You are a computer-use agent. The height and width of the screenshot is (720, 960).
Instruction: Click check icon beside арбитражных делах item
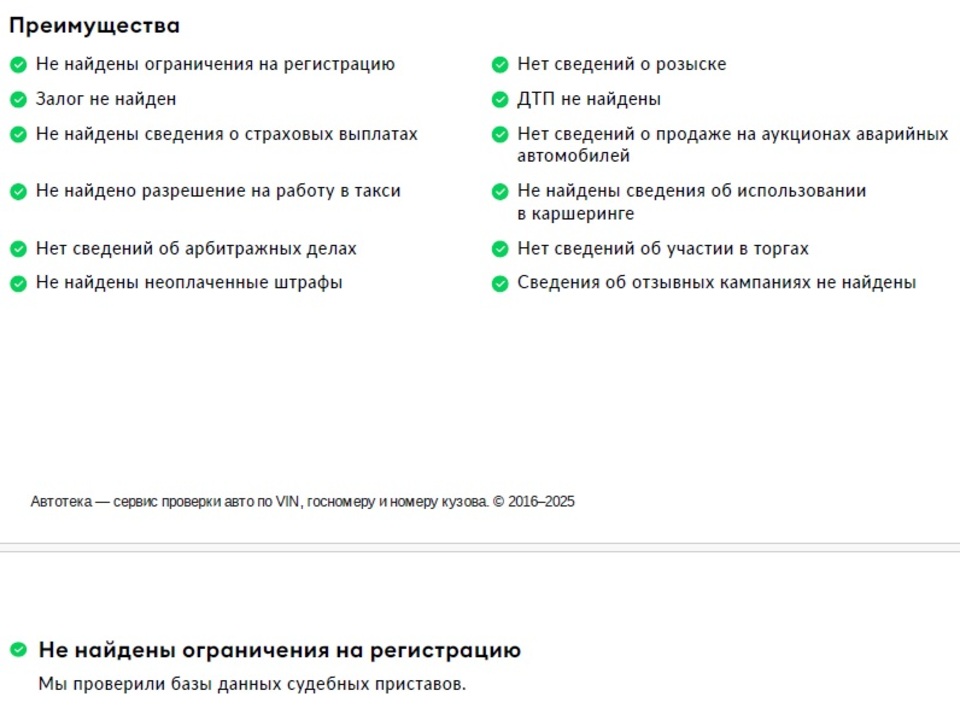tap(18, 249)
